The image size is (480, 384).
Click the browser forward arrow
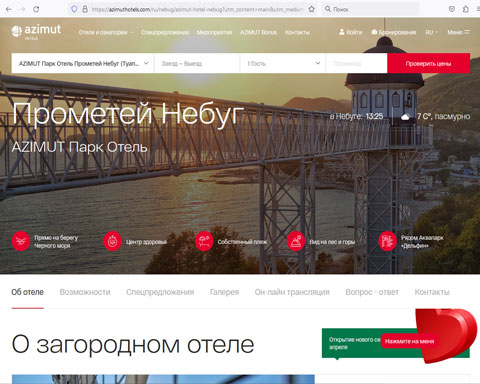point(22,9)
